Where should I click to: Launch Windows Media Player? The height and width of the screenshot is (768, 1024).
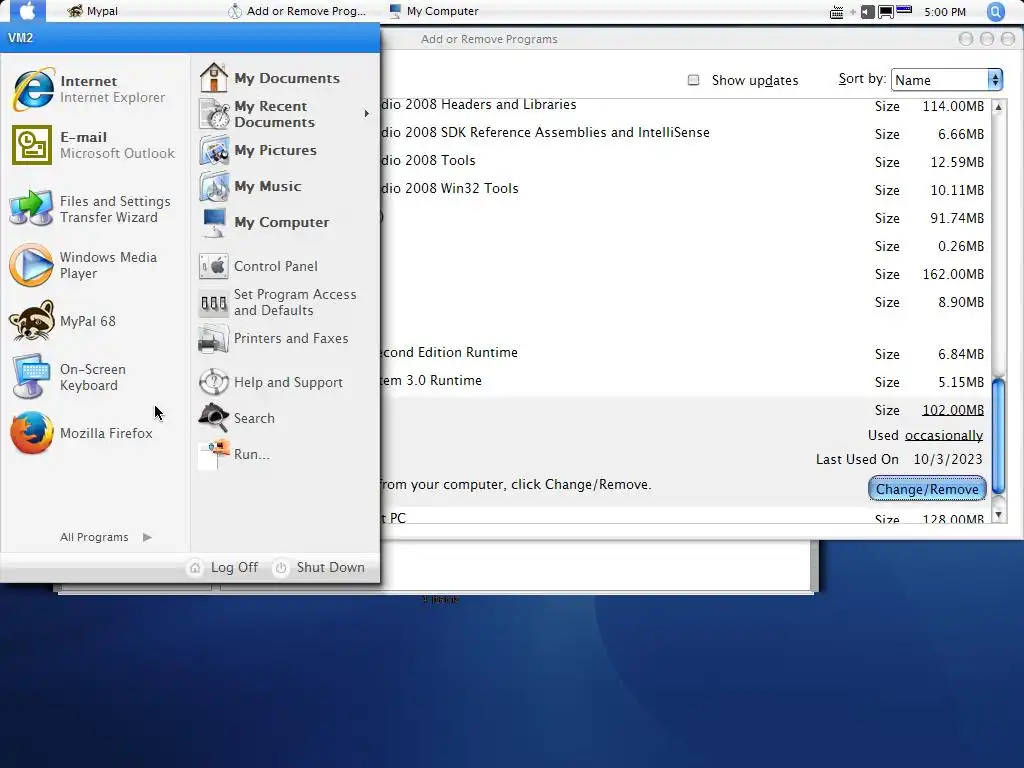click(85, 265)
